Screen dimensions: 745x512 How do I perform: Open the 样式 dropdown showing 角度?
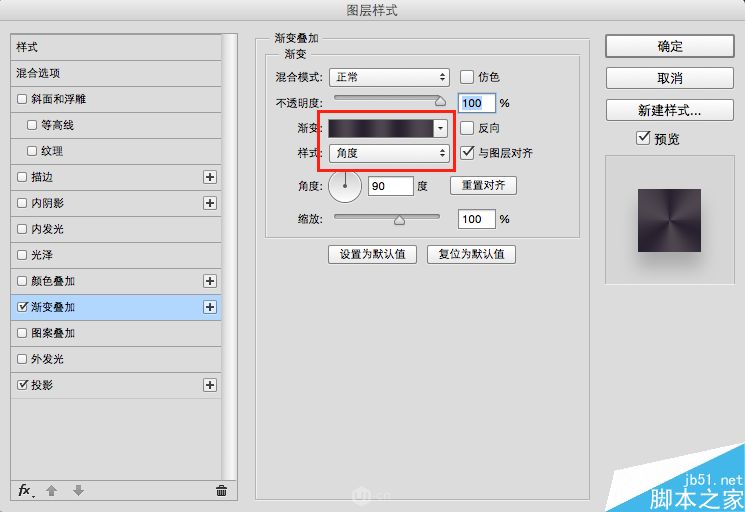click(x=389, y=153)
